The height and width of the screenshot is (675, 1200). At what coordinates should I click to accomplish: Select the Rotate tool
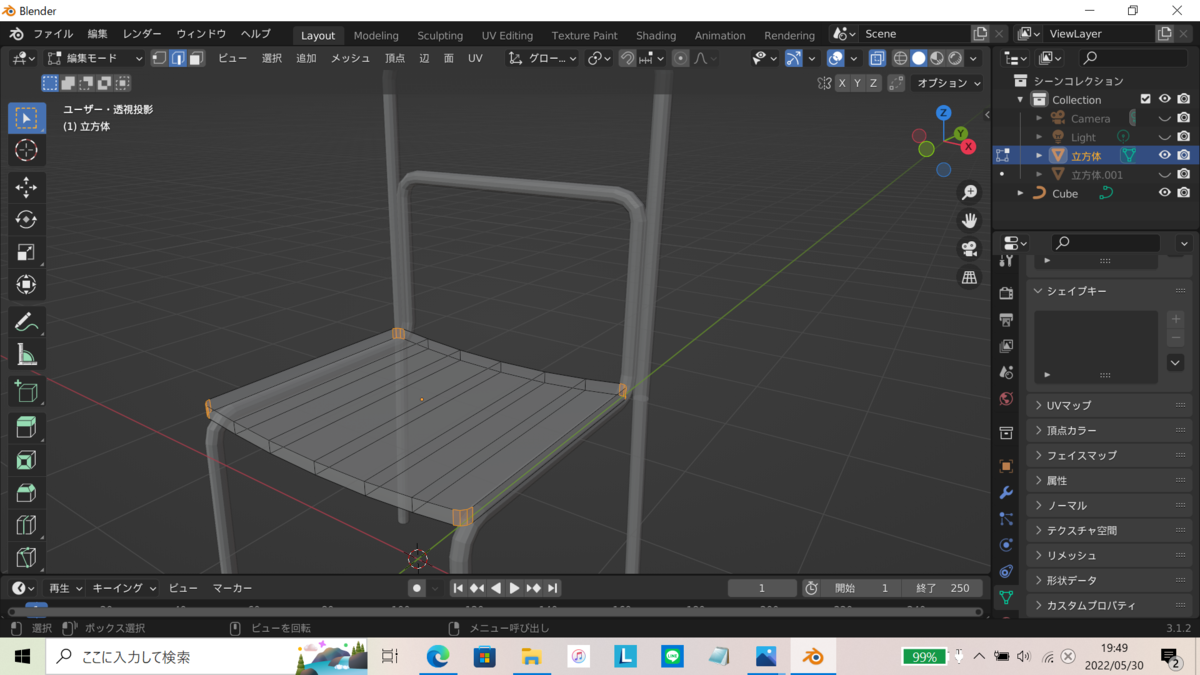tap(27, 219)
